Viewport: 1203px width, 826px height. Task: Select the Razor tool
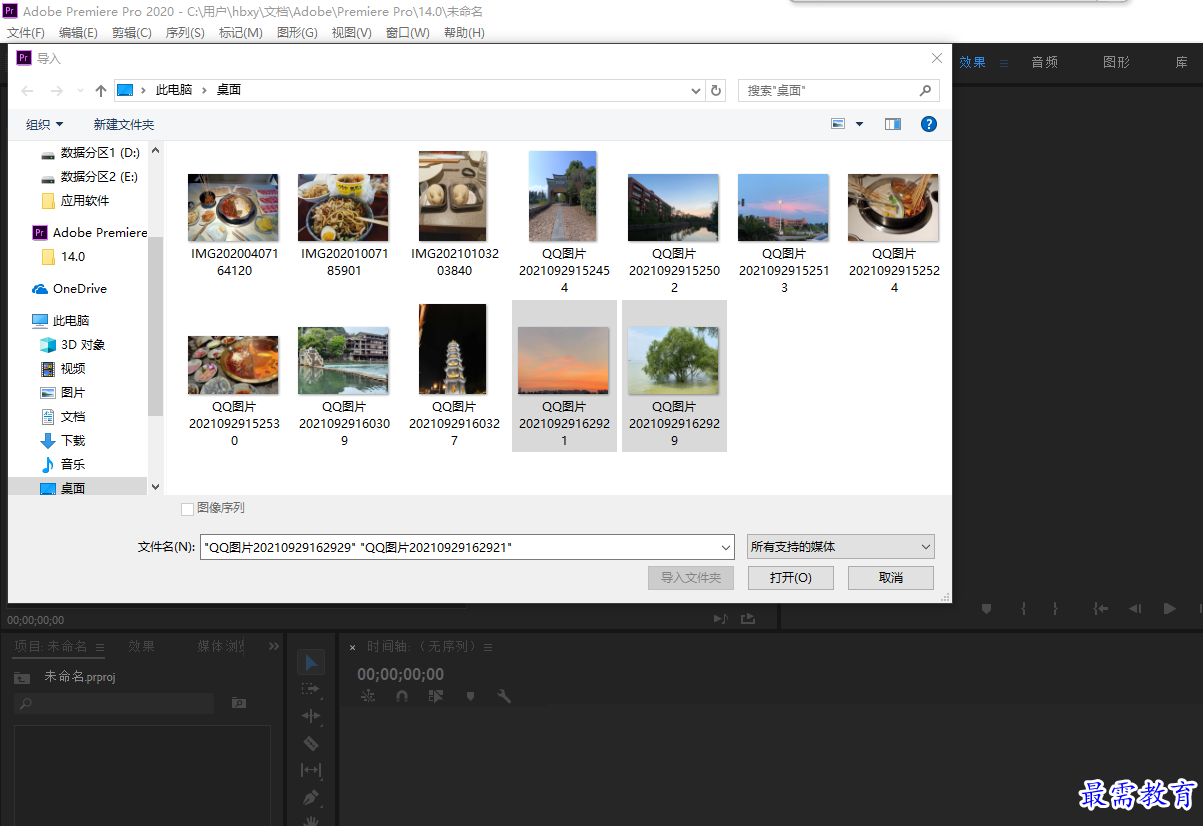click(311, 743)
